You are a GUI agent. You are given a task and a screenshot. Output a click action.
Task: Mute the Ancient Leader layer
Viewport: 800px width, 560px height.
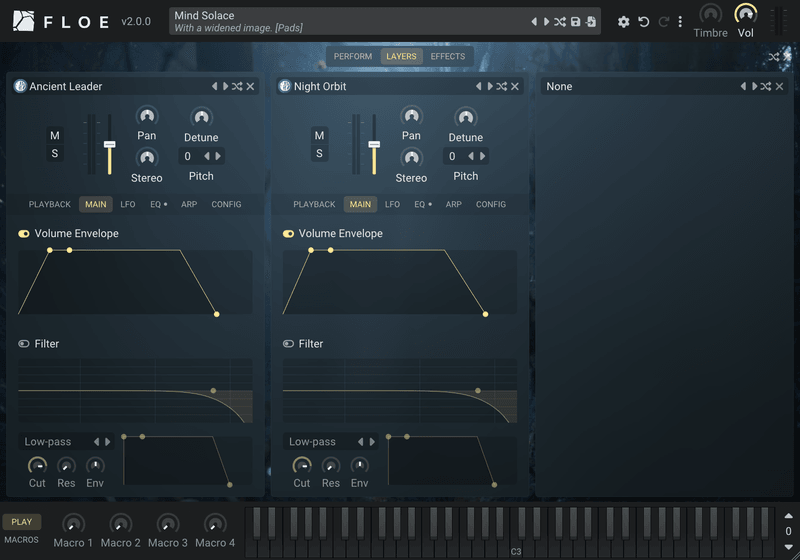[55, 136]
